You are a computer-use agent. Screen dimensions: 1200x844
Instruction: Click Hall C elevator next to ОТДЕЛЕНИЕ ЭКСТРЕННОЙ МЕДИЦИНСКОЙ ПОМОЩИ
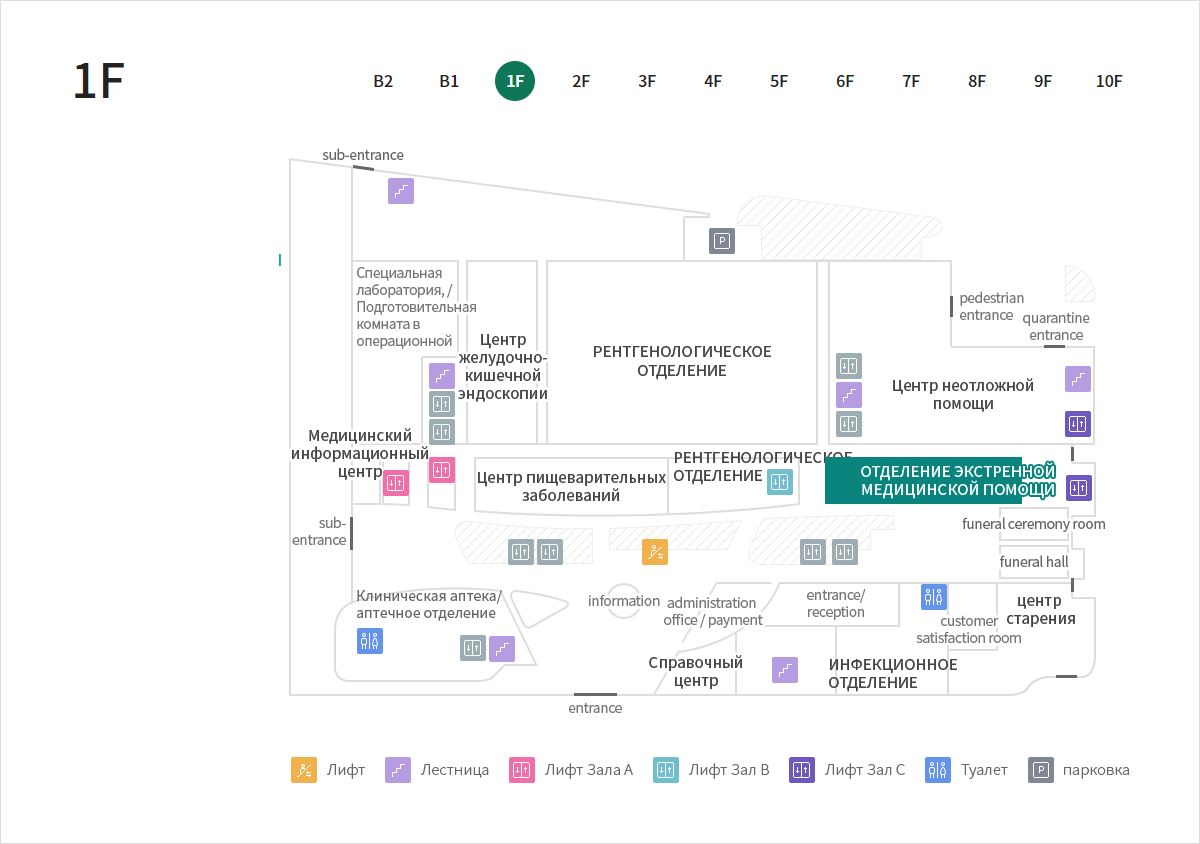click(x=1078, y=488)
